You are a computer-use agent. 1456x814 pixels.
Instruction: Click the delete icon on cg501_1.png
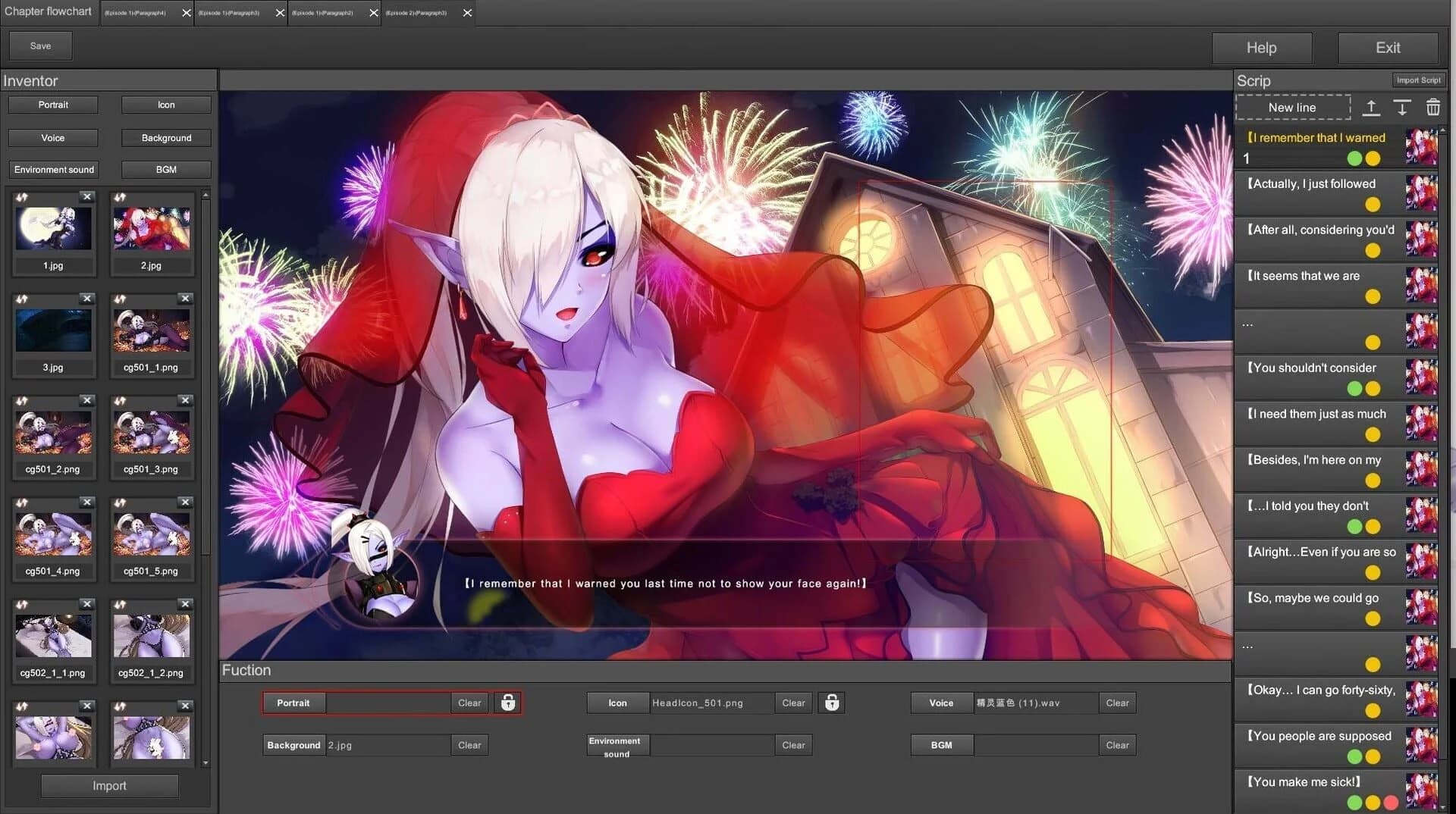186,299
